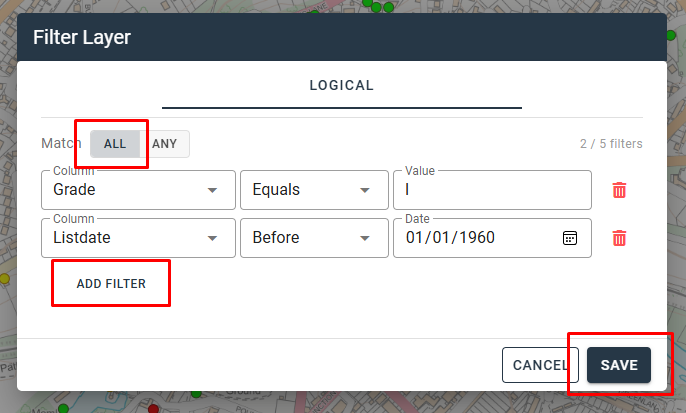Set match mode to ALL
Viewport: 686px width, 413px height.
(x=115, y=144)
